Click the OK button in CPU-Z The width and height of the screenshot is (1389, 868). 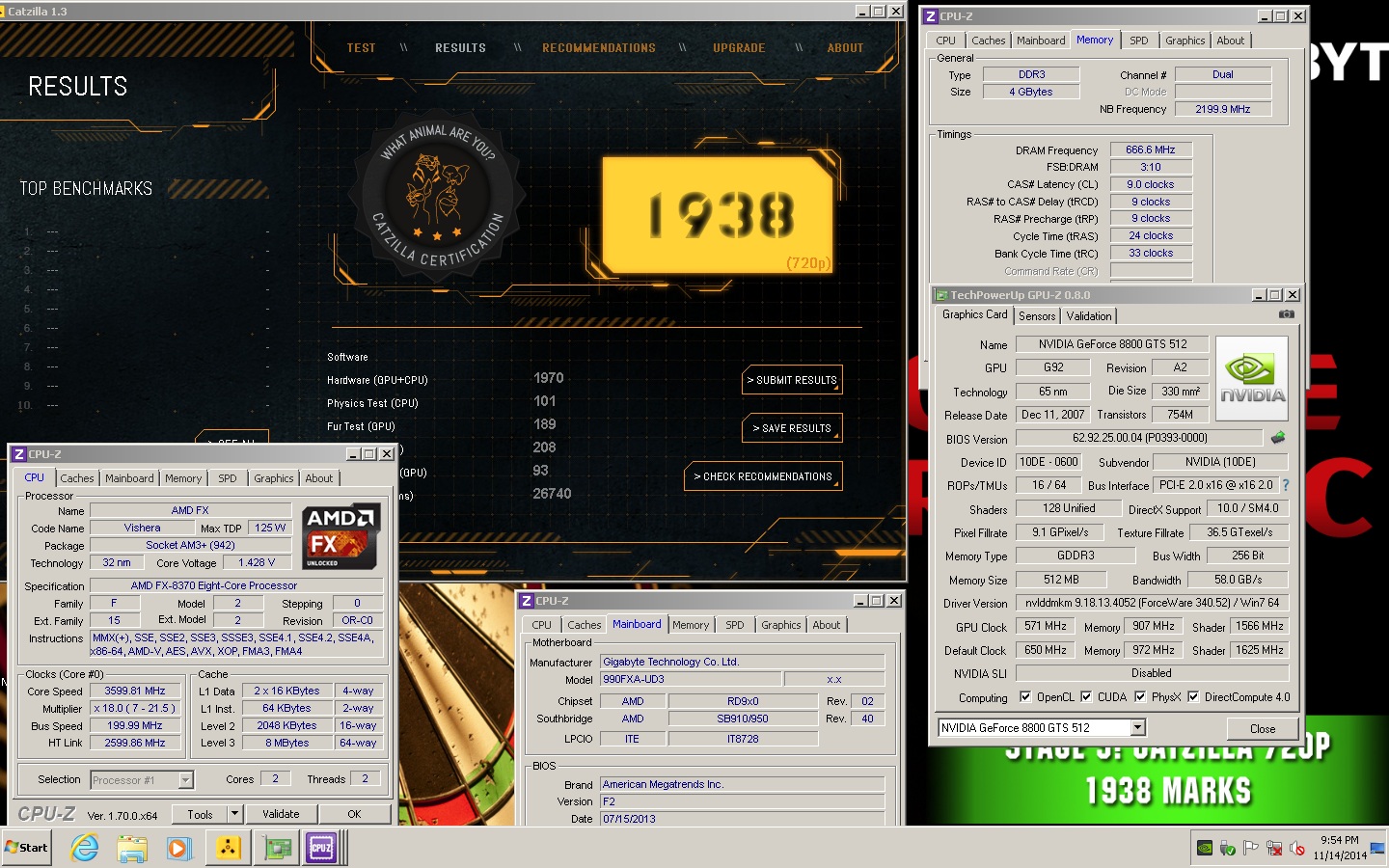354,814
